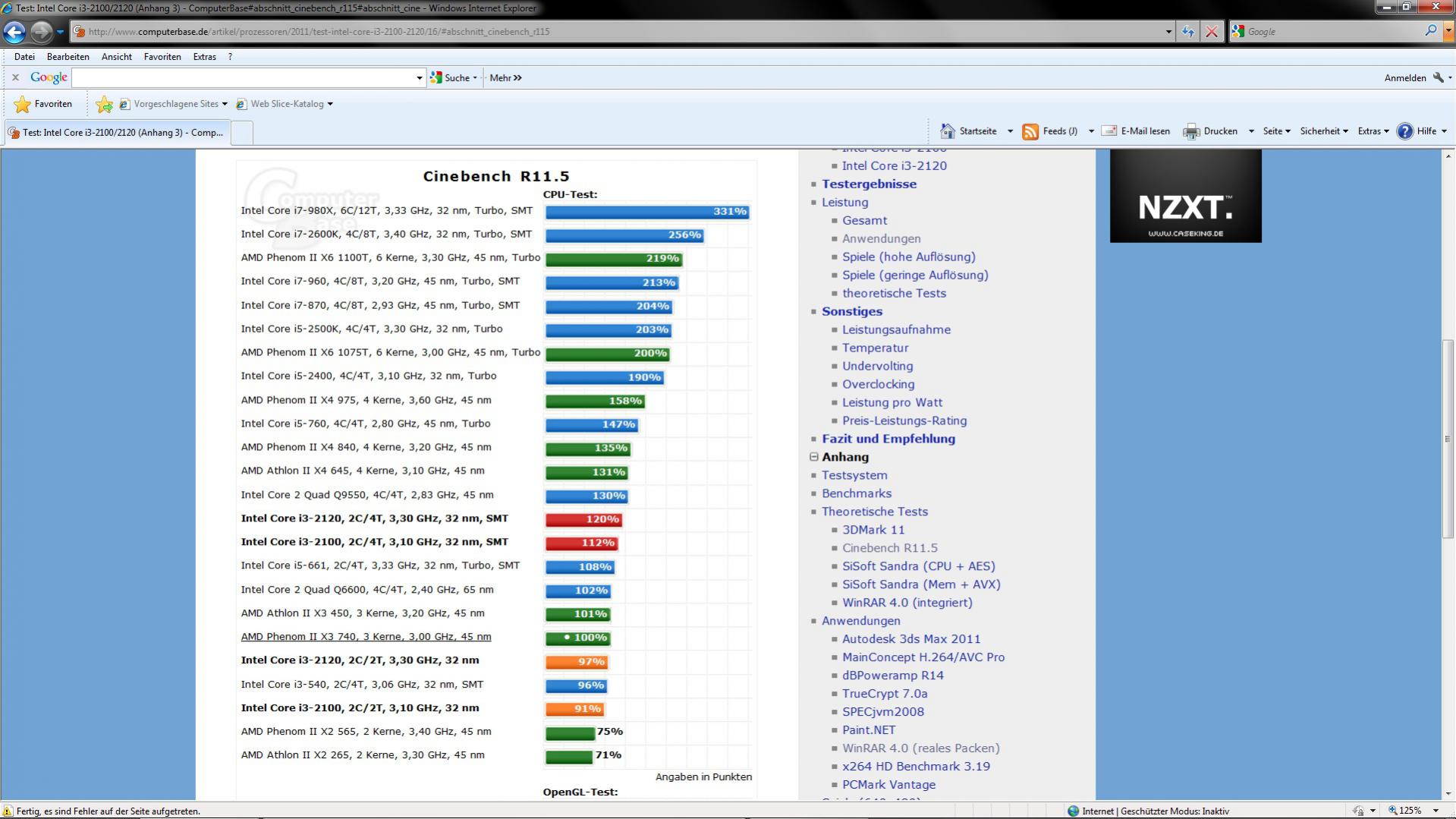
Task: Close the Google toolbar with X
Action: [15, 77]
